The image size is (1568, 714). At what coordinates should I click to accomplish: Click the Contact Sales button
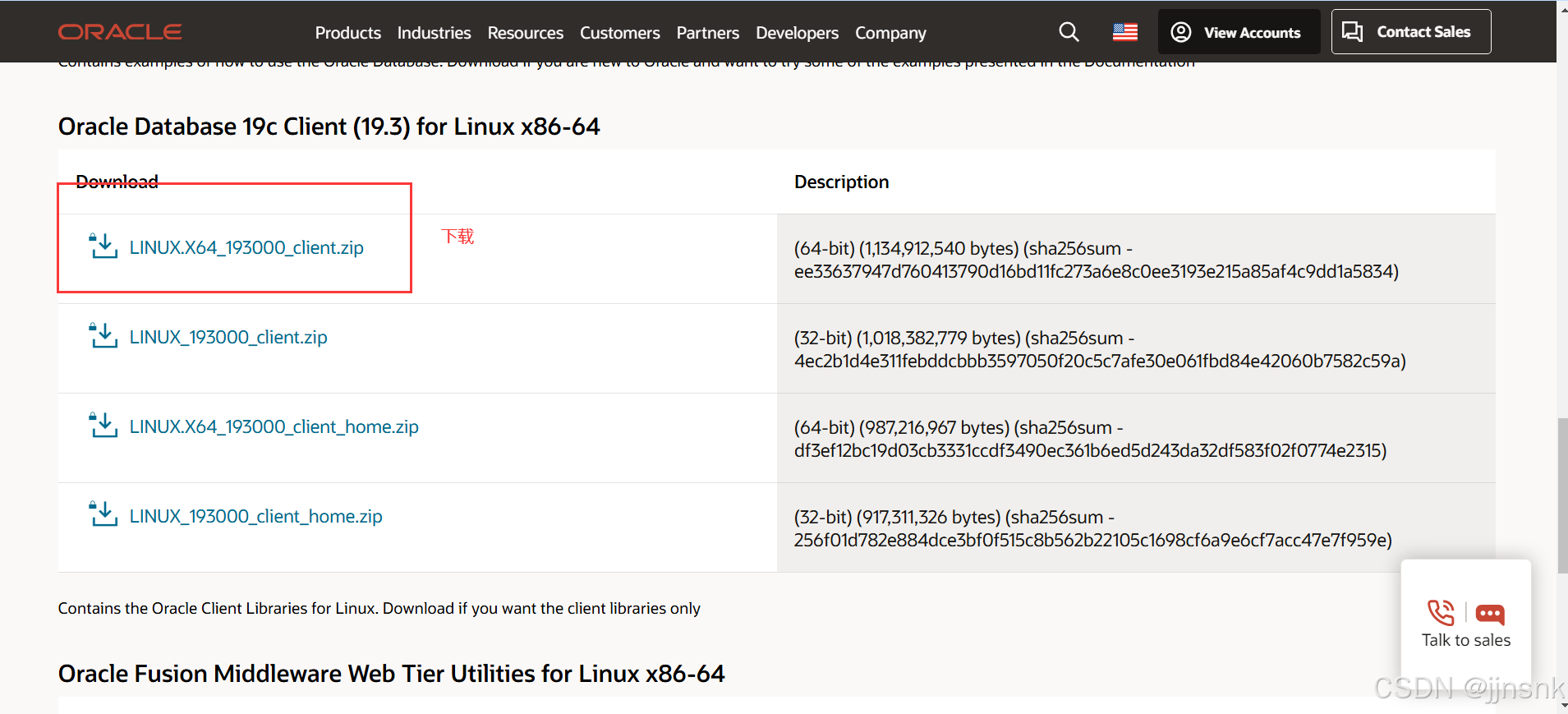[x=1410, y=32]
